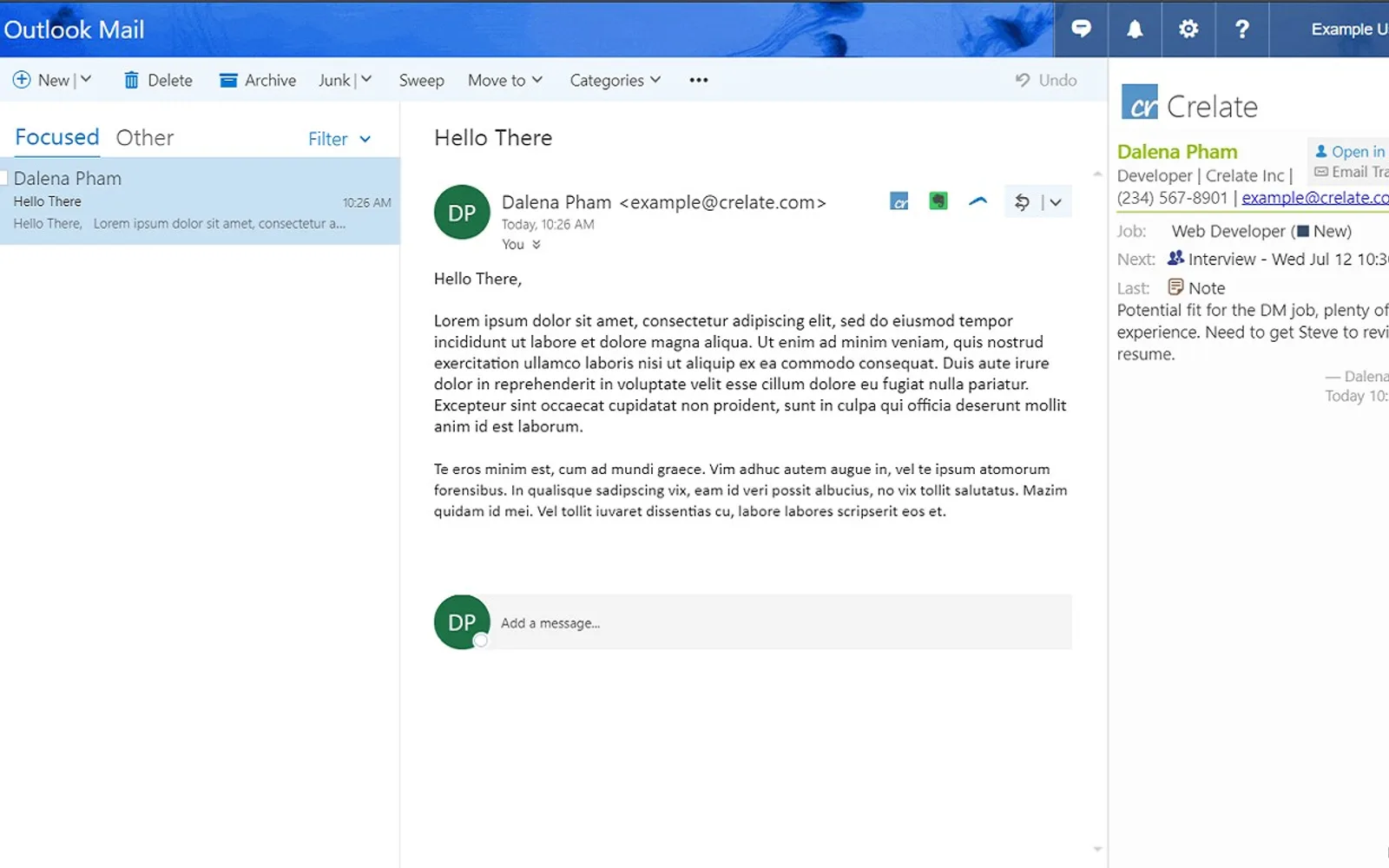Click the New message plus icon
The width and height of the screenshot is (1389, 868).
22,80
